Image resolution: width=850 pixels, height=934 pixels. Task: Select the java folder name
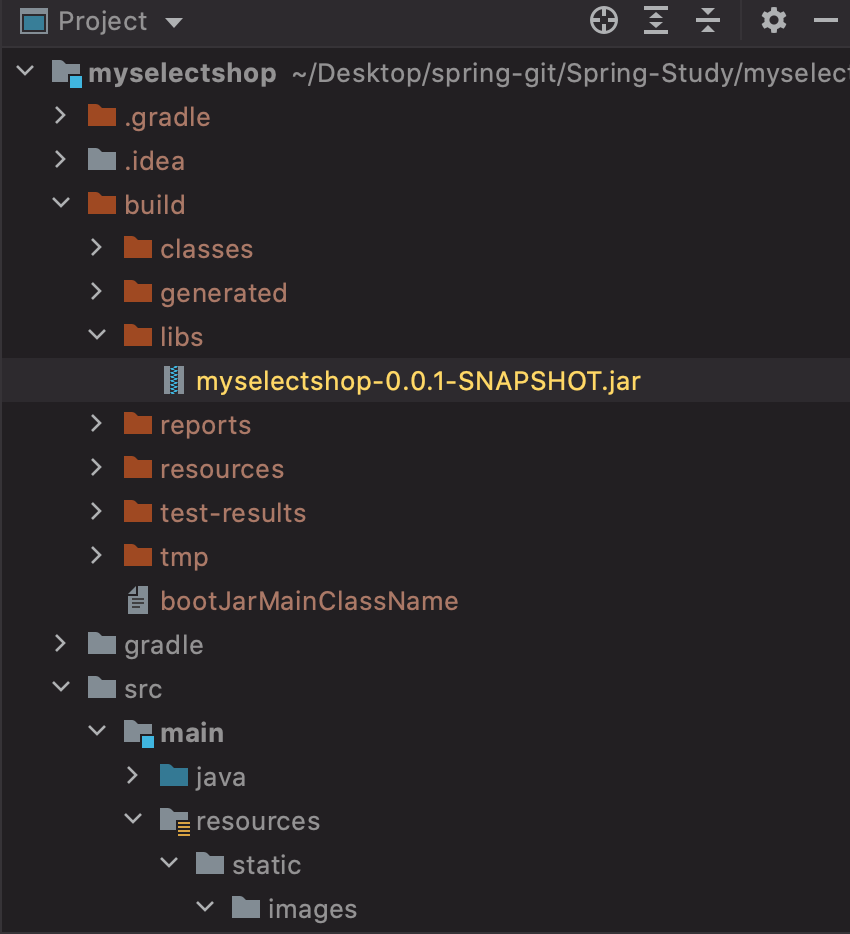coord(220,778)
